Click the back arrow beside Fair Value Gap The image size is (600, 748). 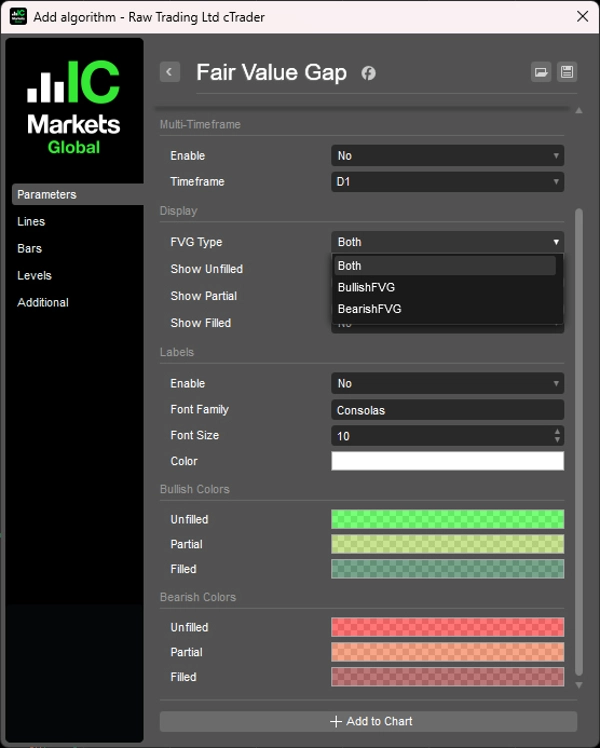pos(170,72)
